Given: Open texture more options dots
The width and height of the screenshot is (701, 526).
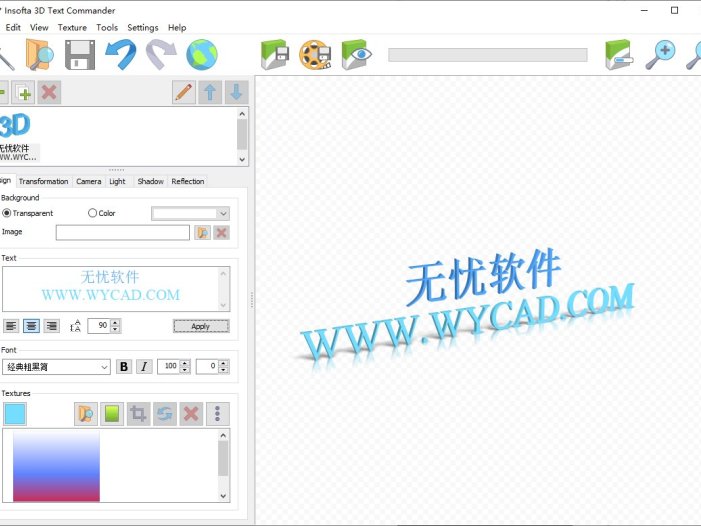Looking at the screenshot, I should click(x=218, y=414).
